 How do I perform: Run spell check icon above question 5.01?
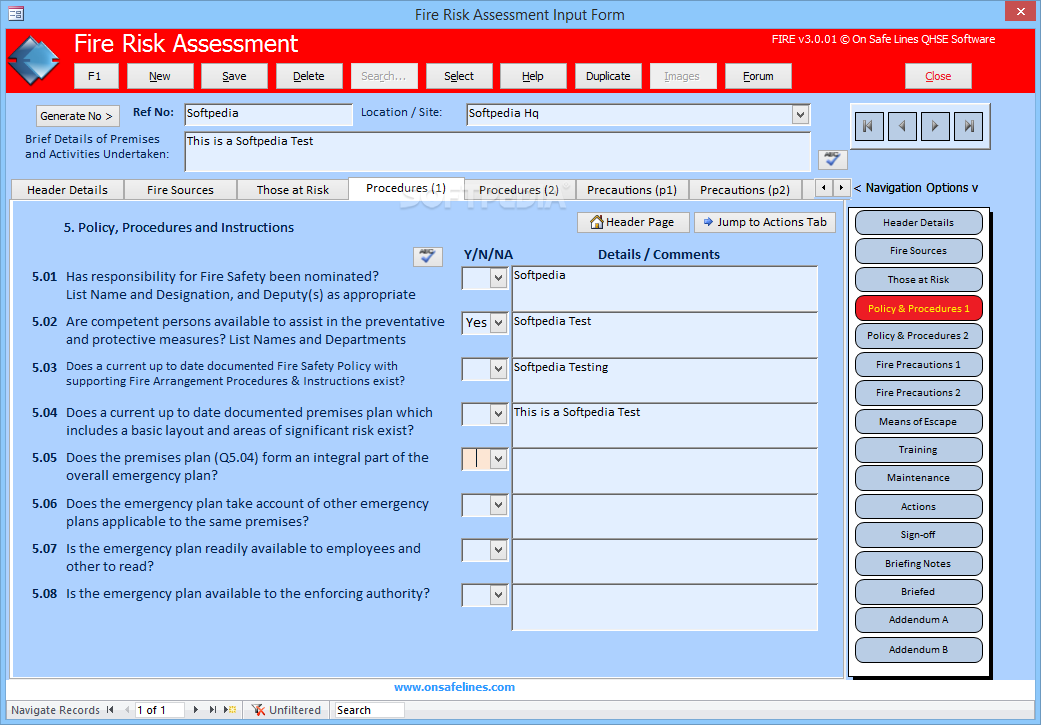pos(428,256)
